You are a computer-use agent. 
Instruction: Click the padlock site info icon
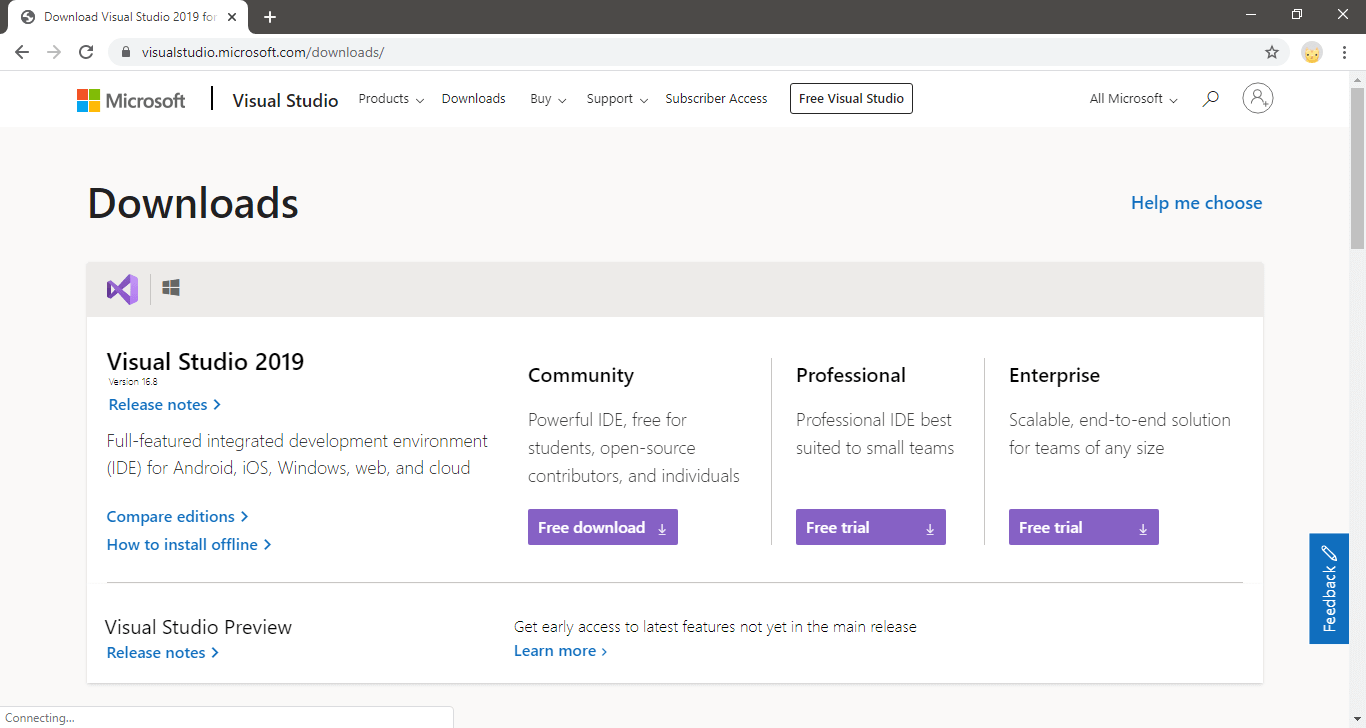126,52
